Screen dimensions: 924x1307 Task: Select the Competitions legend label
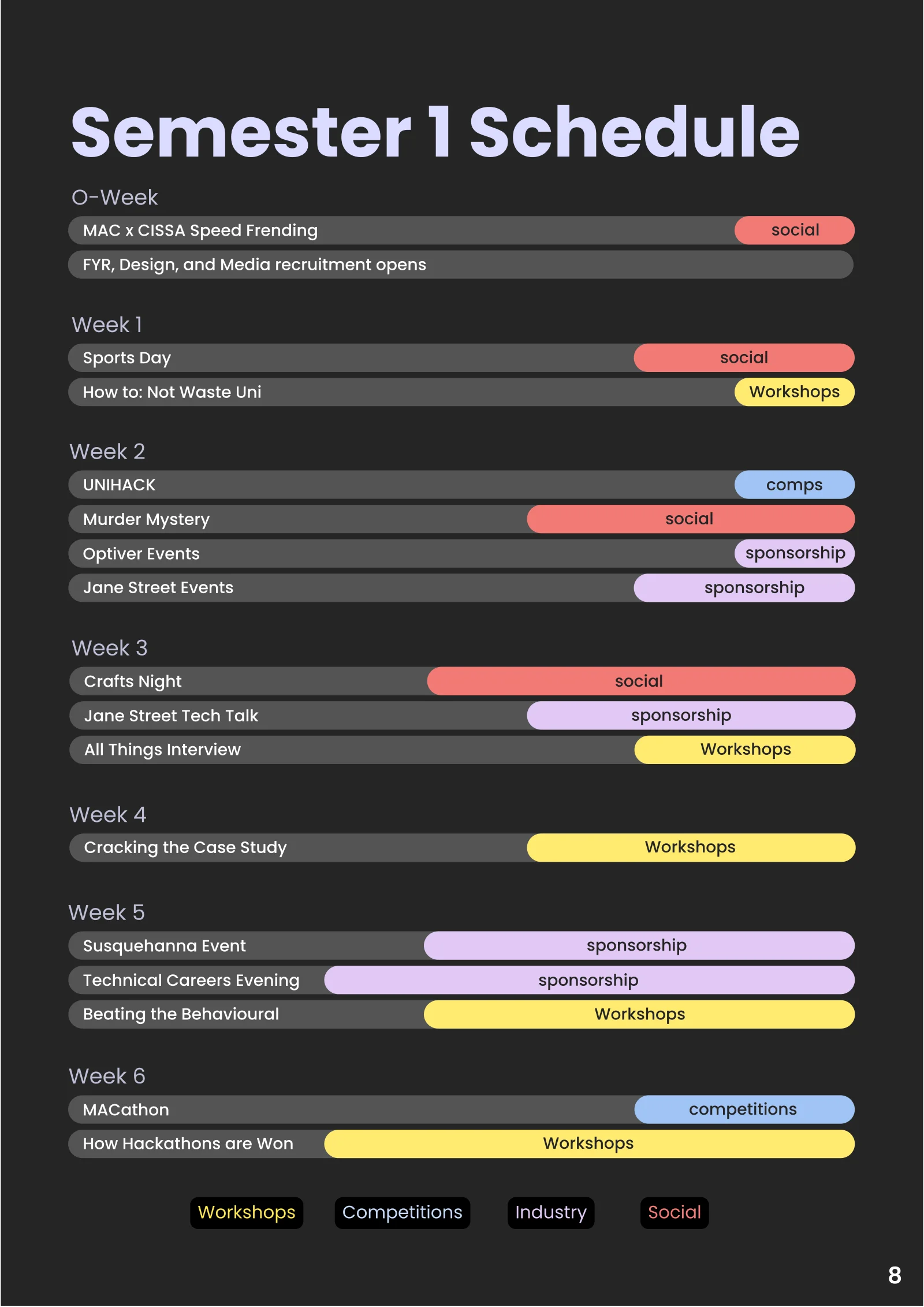402,1212
